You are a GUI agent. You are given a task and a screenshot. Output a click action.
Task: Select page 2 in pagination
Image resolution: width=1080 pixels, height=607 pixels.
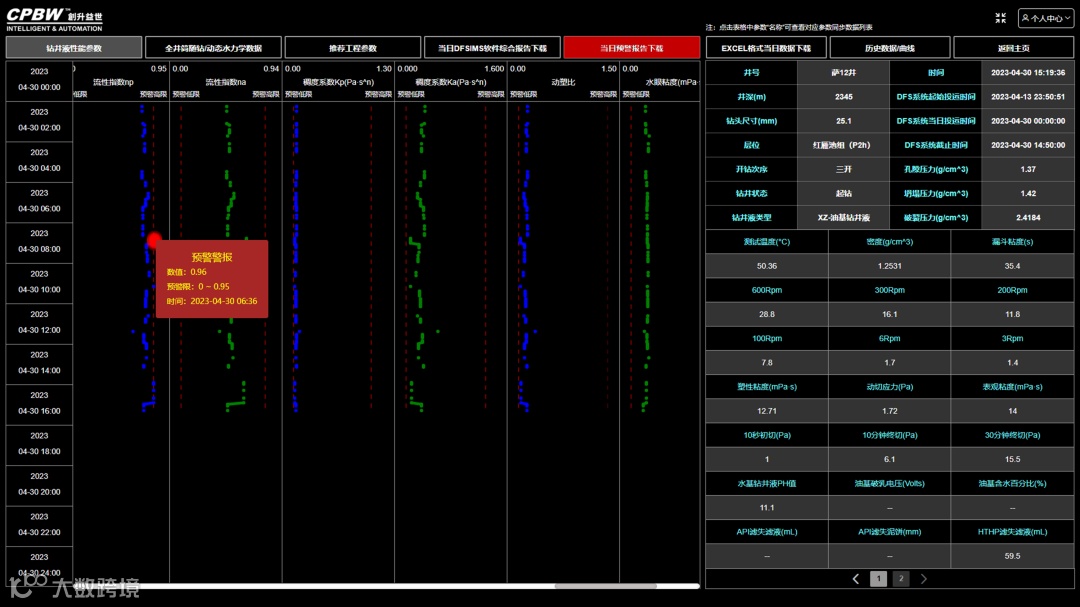click(x=900, y=579)
